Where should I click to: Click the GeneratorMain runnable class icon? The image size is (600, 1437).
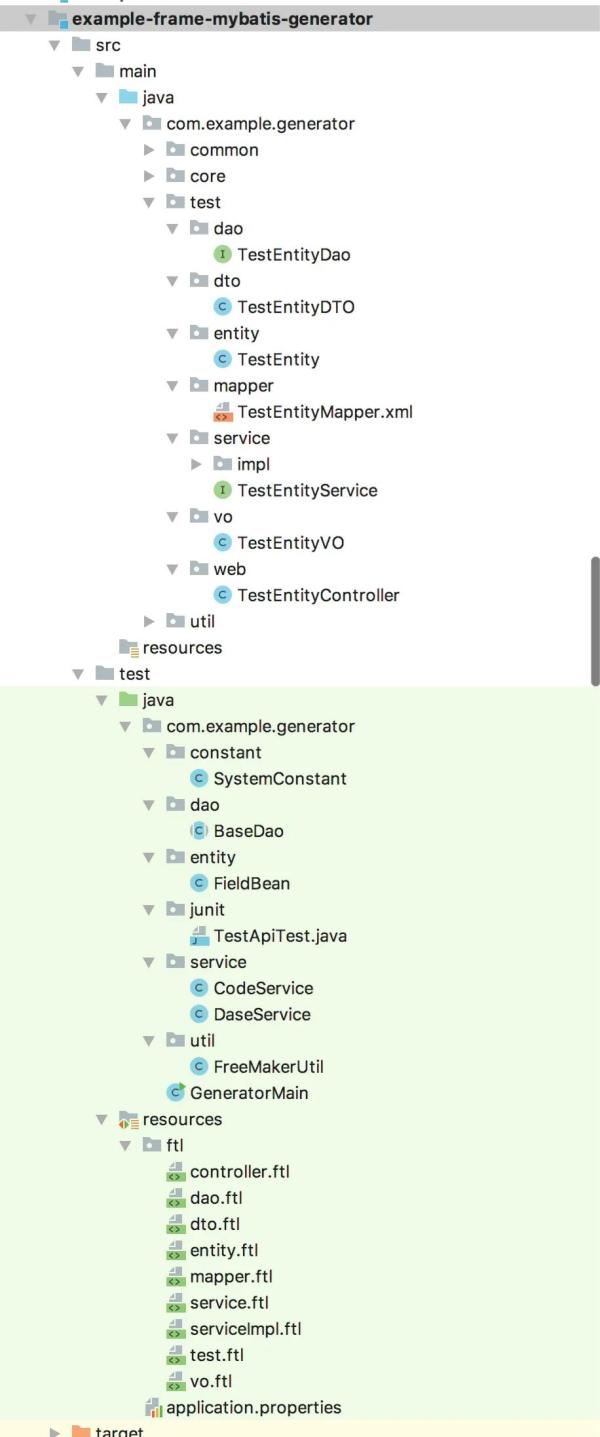(176, 1093)
